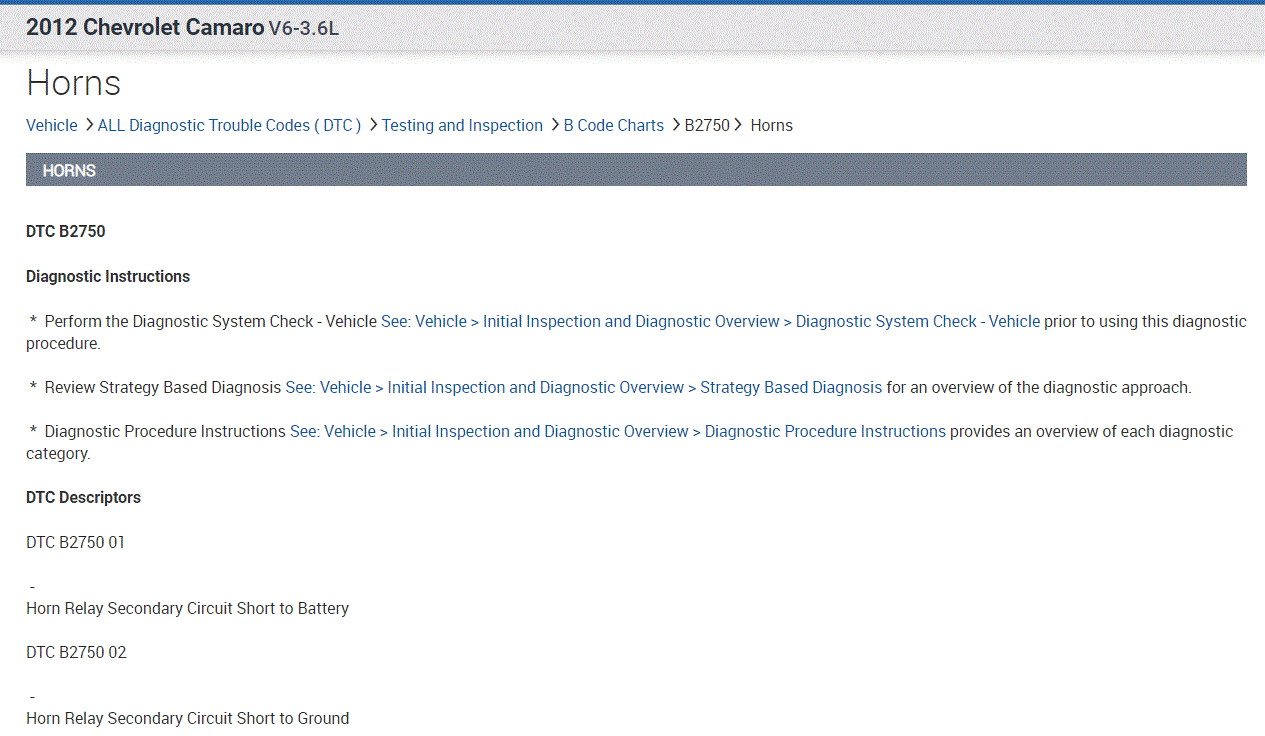Open Diagnostic System Check - Vehicle link

pos(710,321)
